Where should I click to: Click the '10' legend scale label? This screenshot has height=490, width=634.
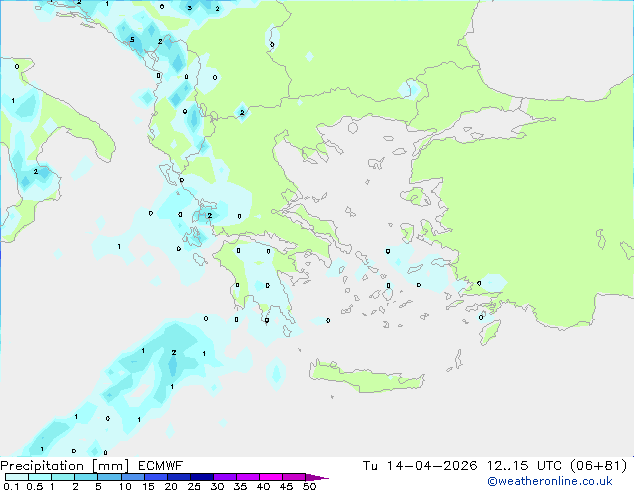(x=125, y=486)
